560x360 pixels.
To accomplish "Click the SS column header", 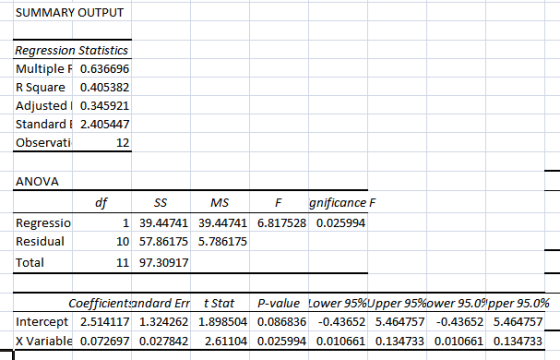I will 160,203.
